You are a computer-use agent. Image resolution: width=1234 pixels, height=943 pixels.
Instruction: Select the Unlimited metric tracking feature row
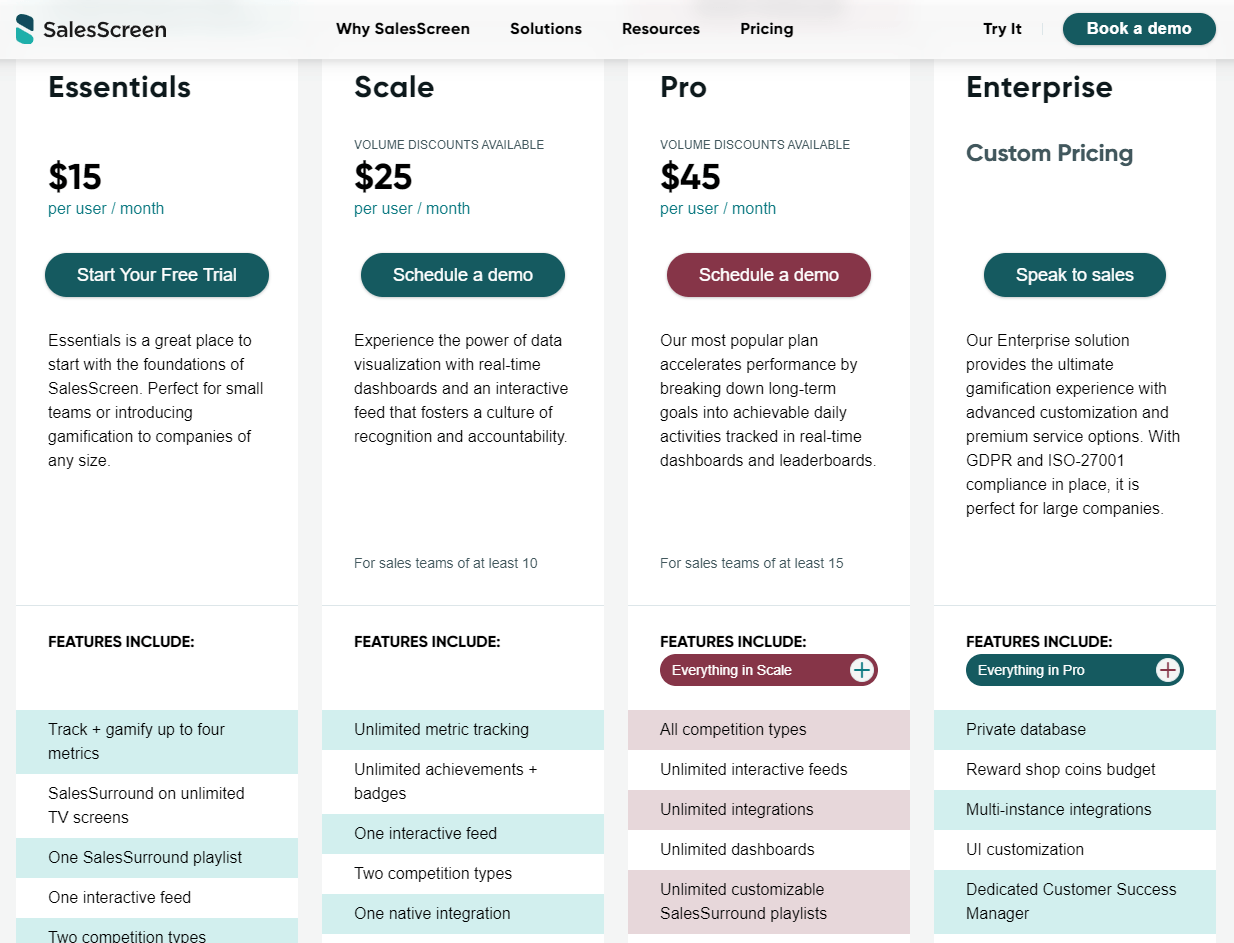pyautogui.click(x=463, y=730)
